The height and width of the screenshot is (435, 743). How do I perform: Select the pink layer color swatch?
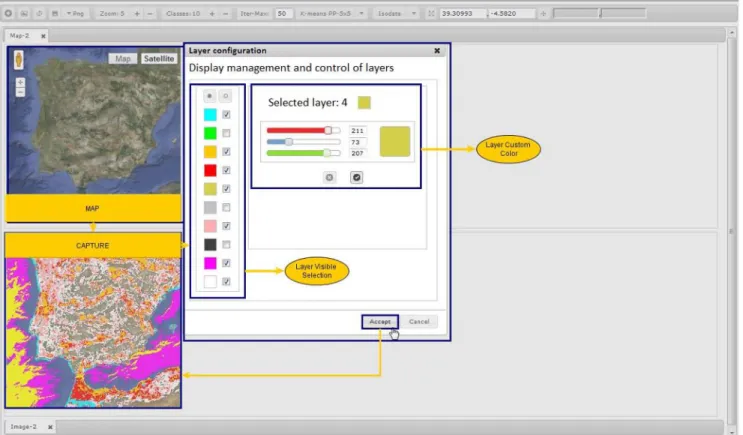tap(210, 226)
